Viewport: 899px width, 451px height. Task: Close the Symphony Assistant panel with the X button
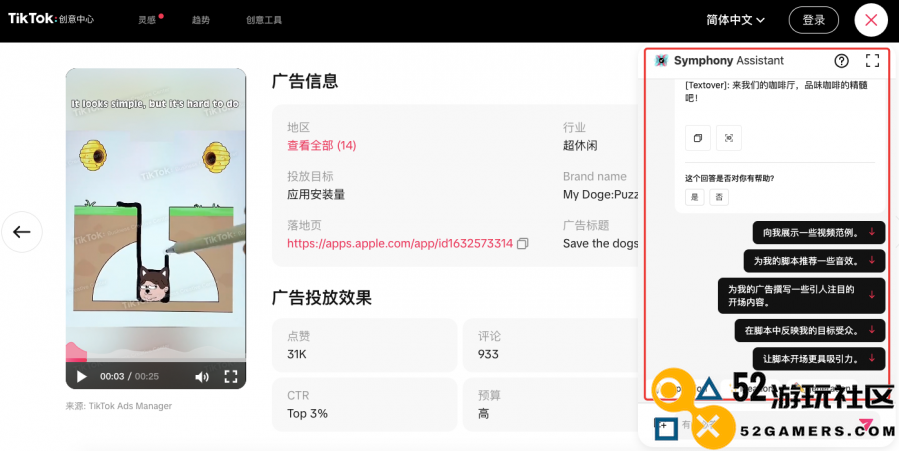coord(871,20)
